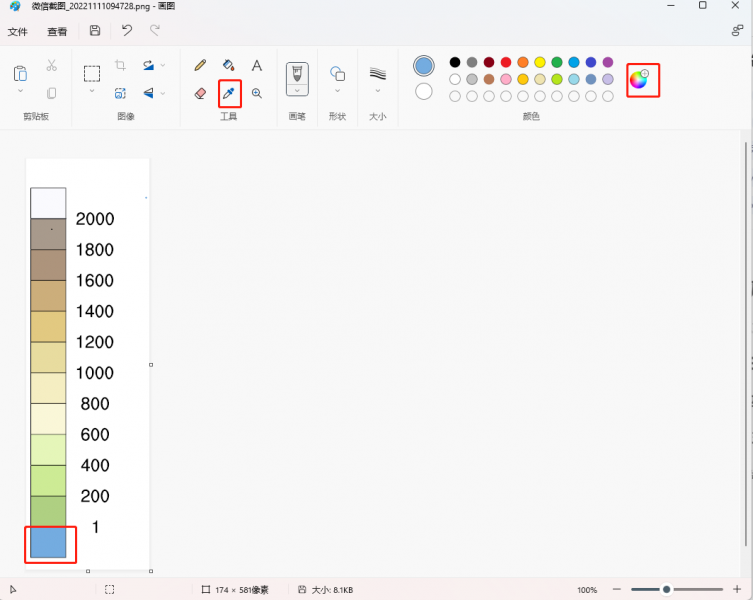The width and height of the screenshot is (753, 600).
Task: Select the blue Color 1 swatch
Action: pos(424,66)
